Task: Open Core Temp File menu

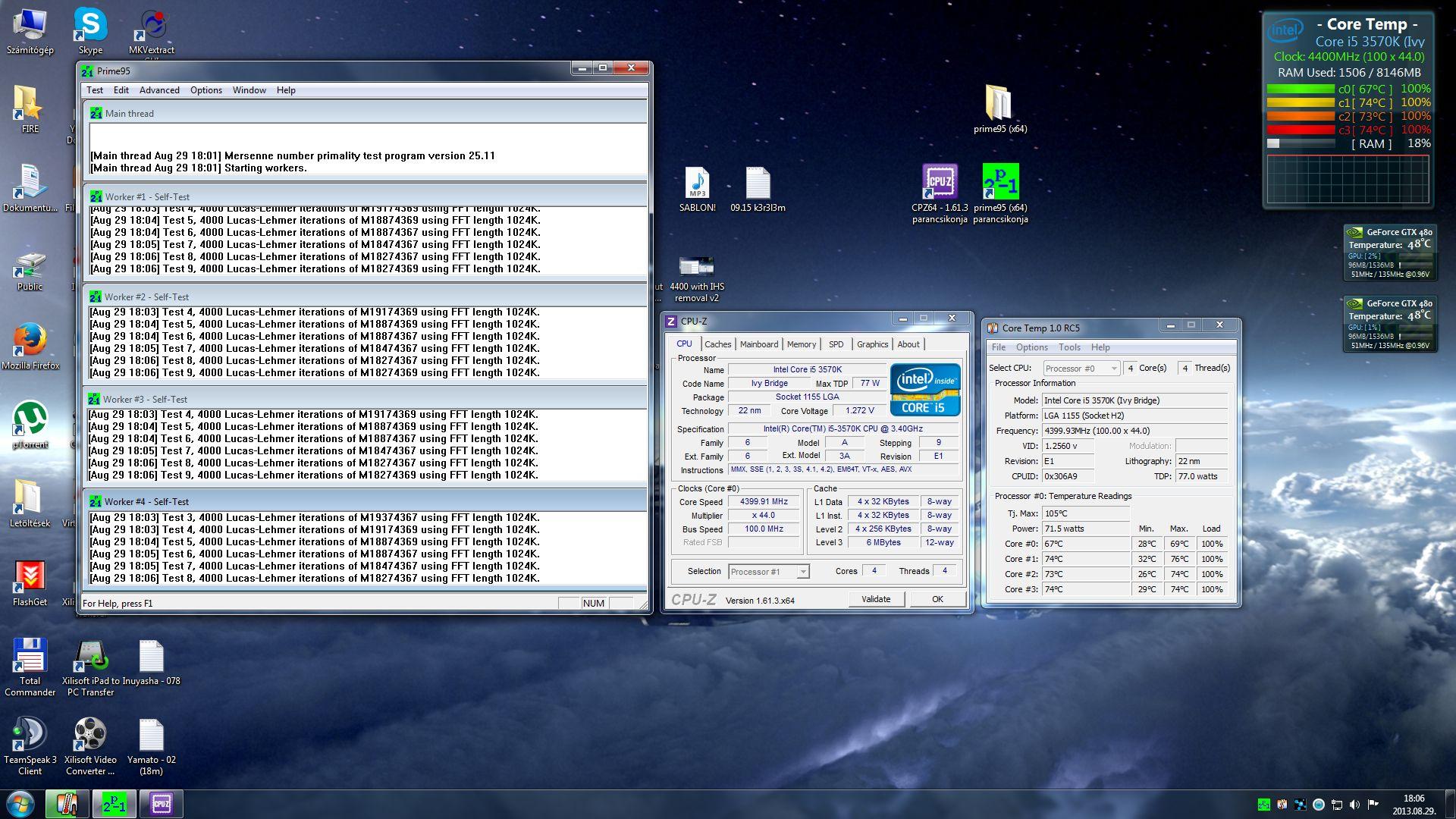Action: [999, 347]
